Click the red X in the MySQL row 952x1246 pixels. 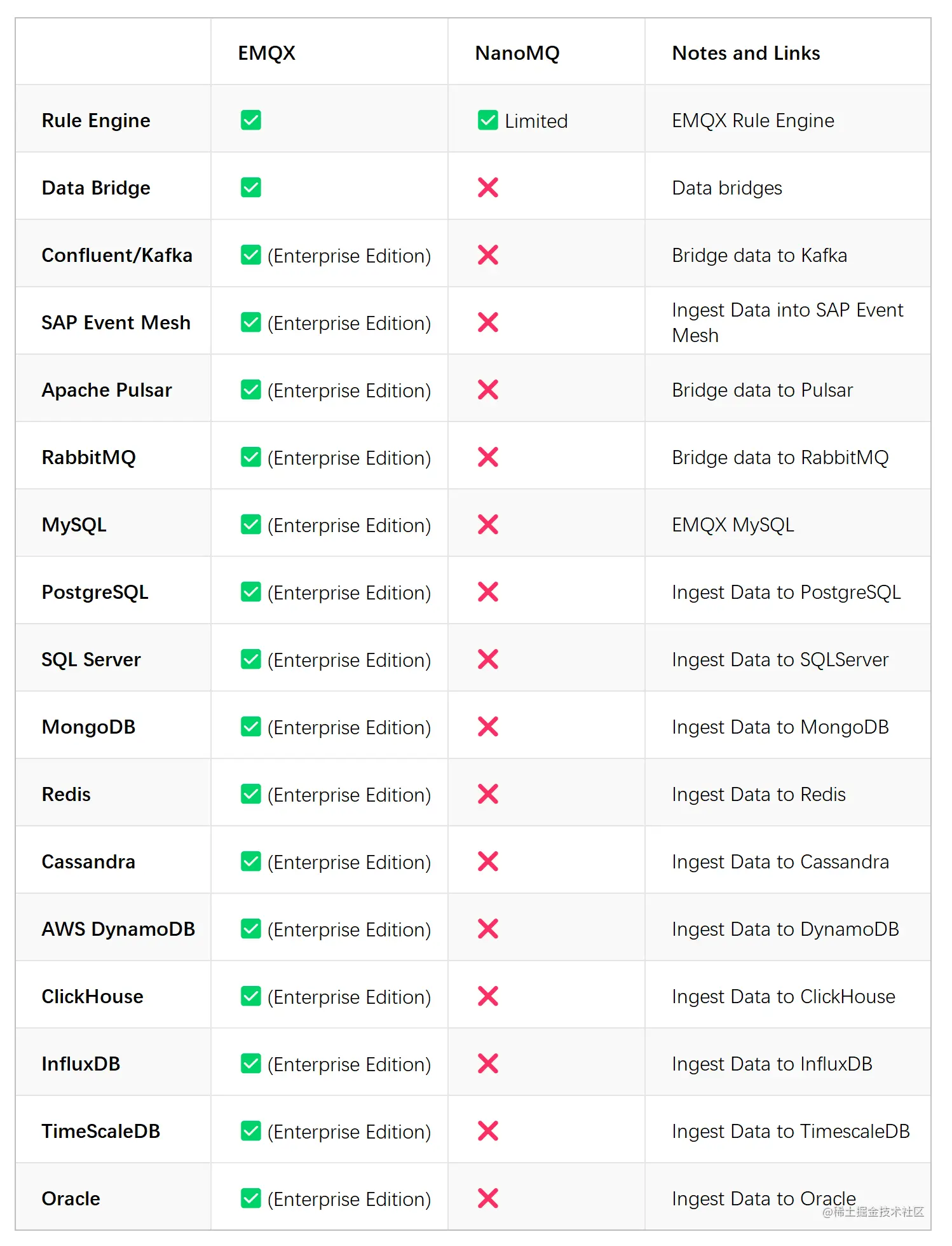(x=488, y=524)
